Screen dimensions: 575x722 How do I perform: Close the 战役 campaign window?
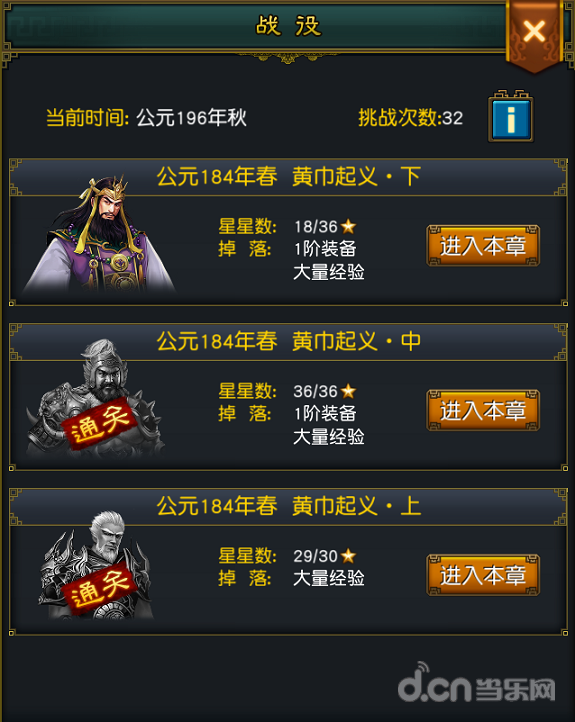tap(534, 33)
